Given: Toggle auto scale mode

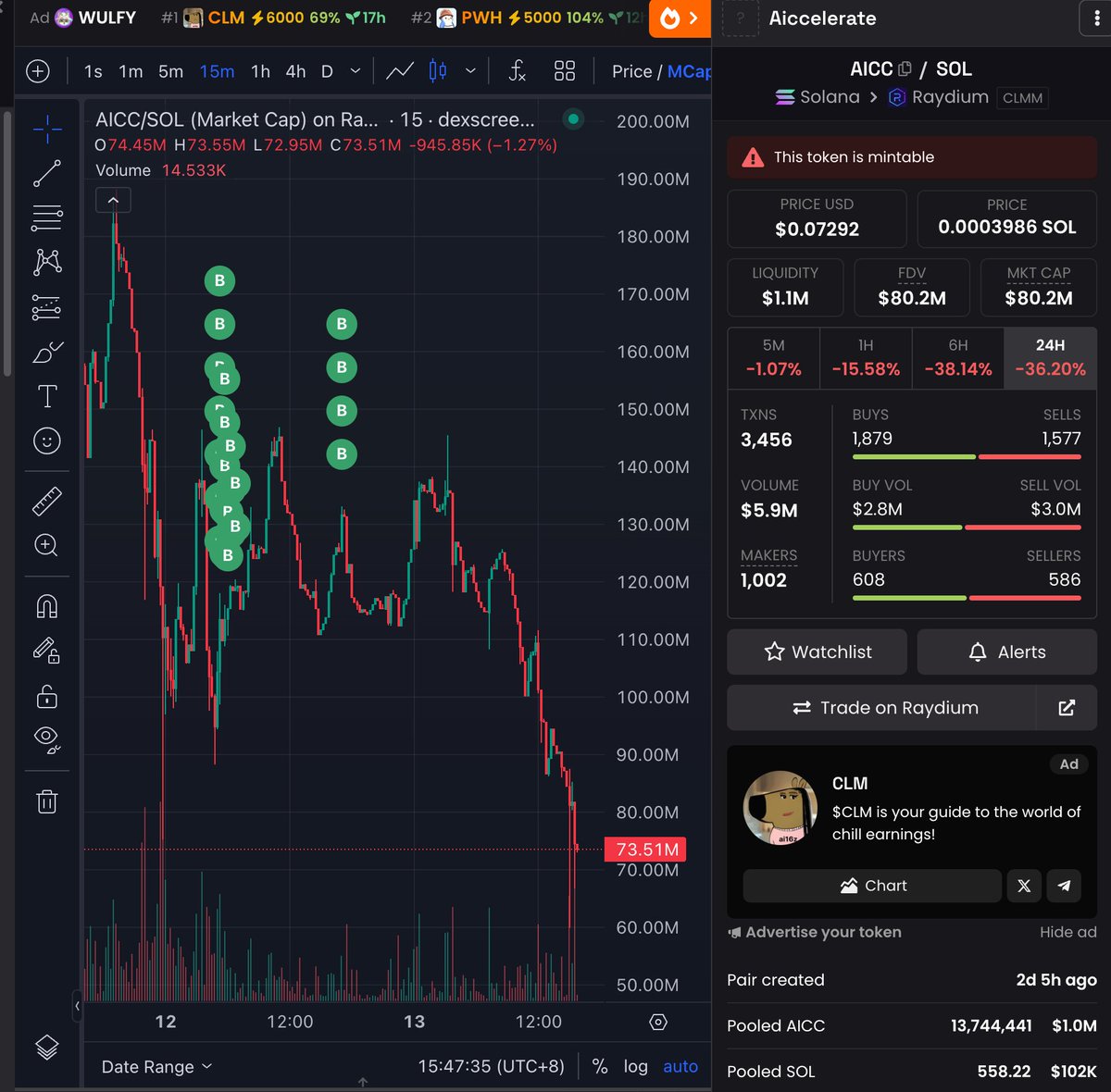Looking at the screenshot, I should 680,1067.
